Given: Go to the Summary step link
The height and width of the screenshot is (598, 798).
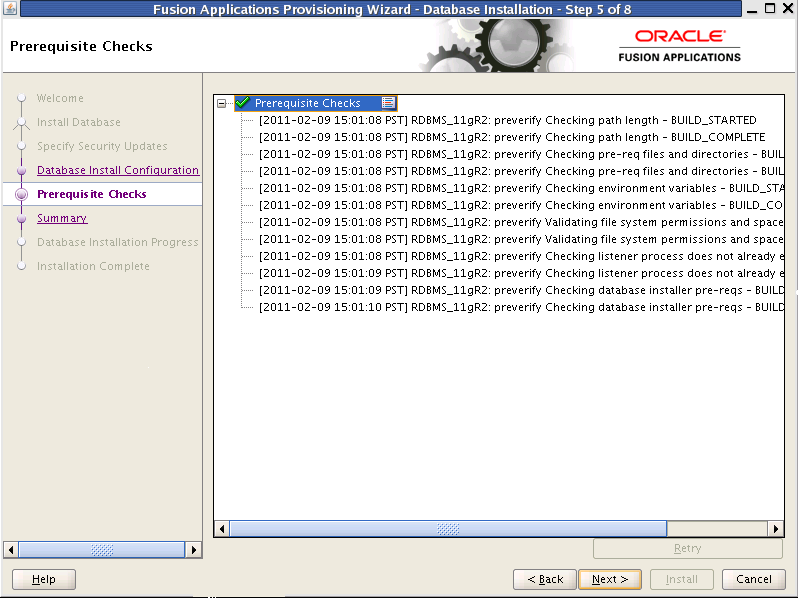Looking at the screenshot, I should point(62,218).
